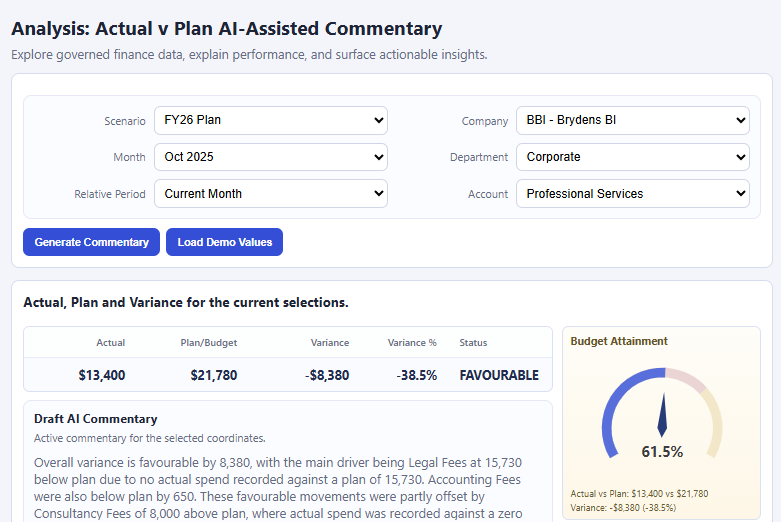
Task: Click the Load Demo Values button
Action: 225,242
